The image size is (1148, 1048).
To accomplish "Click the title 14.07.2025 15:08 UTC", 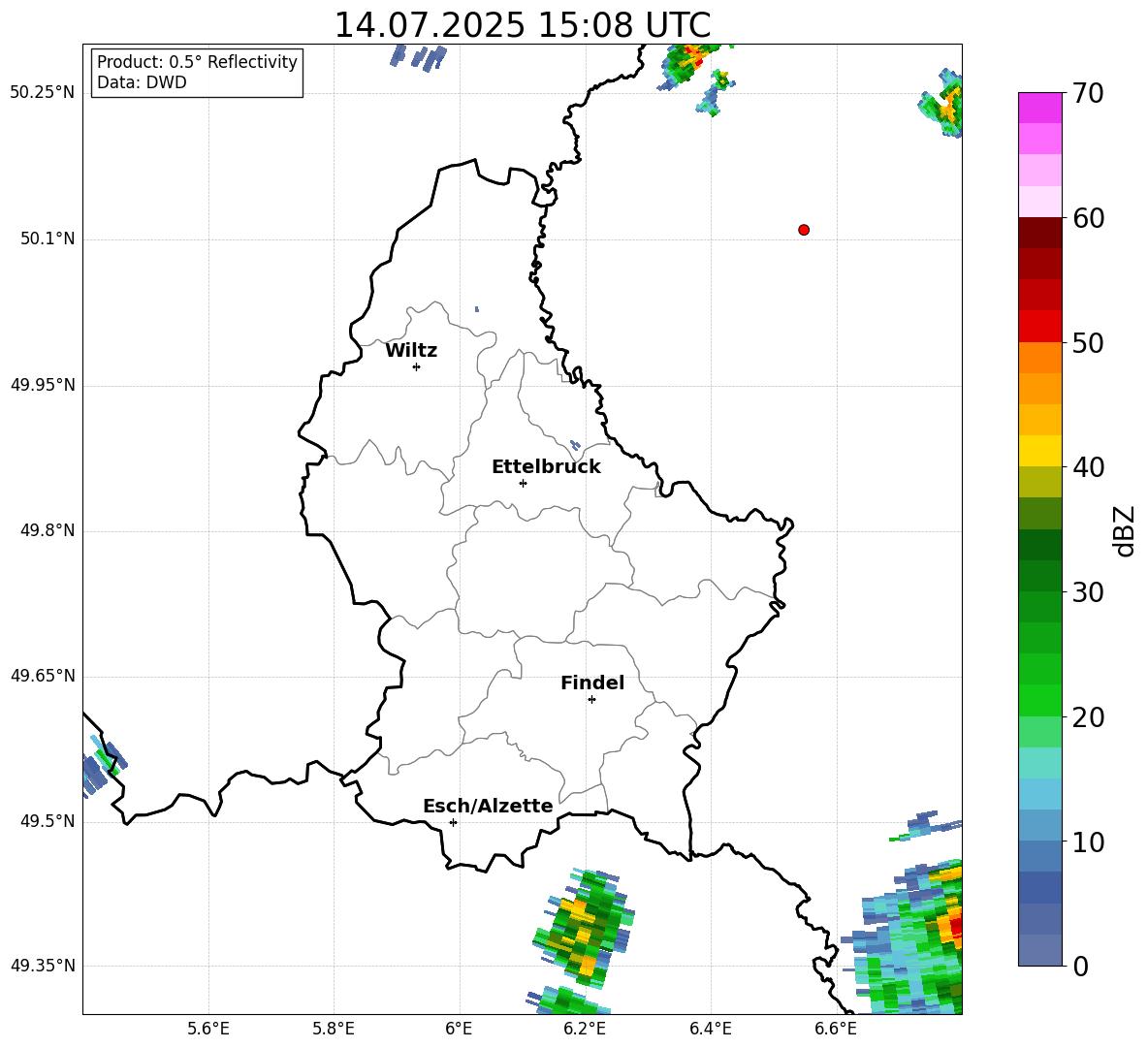I will 522,25.
